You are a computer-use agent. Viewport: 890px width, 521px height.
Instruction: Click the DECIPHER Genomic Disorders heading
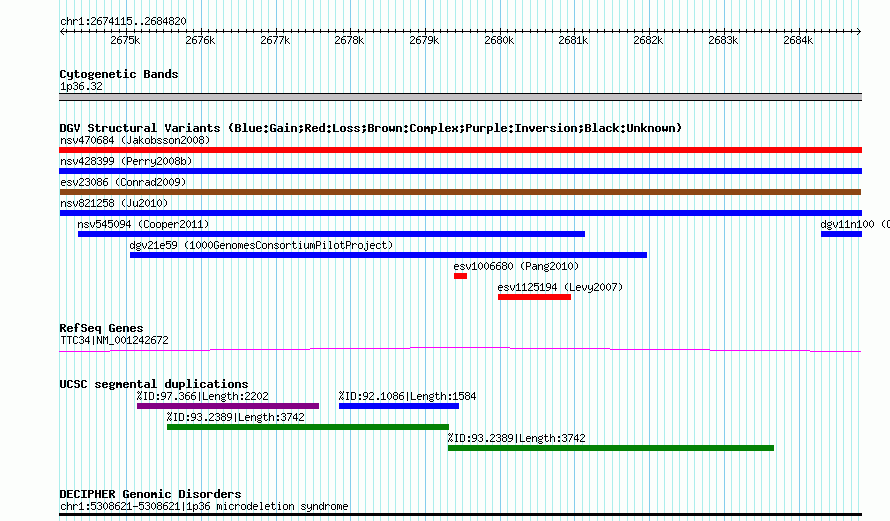point(150,494)
